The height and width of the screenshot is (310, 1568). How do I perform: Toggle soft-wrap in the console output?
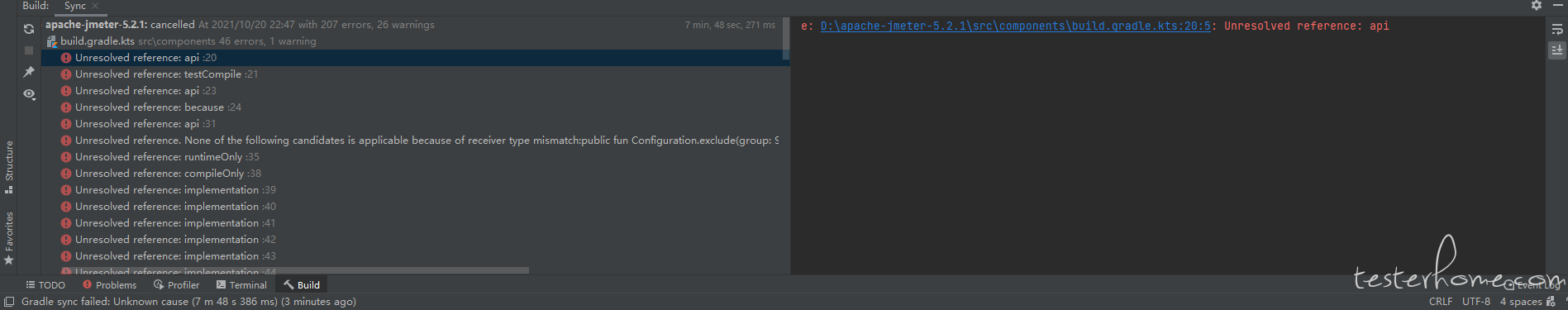(1557, 29)
